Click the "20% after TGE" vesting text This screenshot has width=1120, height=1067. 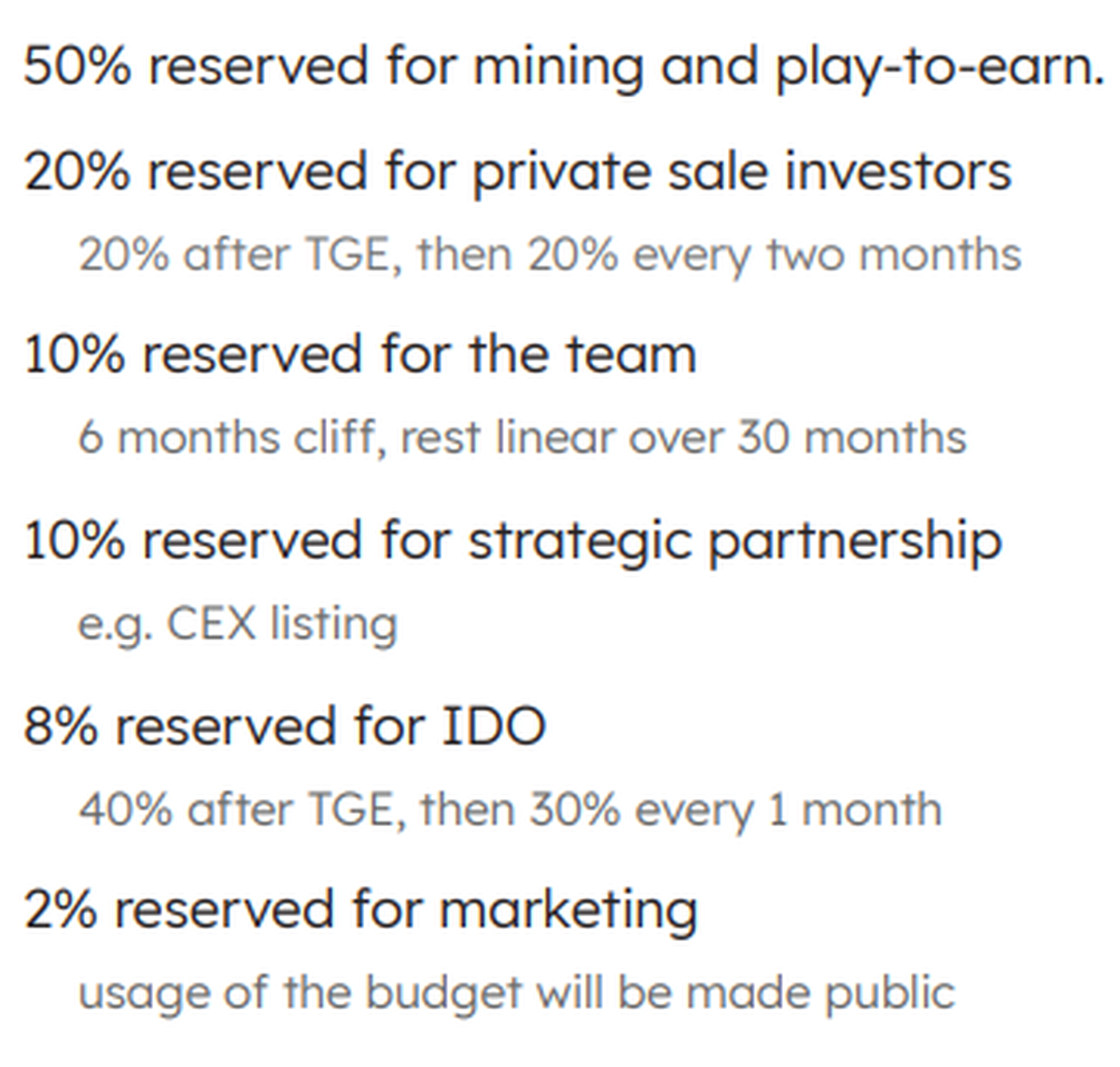[233, 255]
